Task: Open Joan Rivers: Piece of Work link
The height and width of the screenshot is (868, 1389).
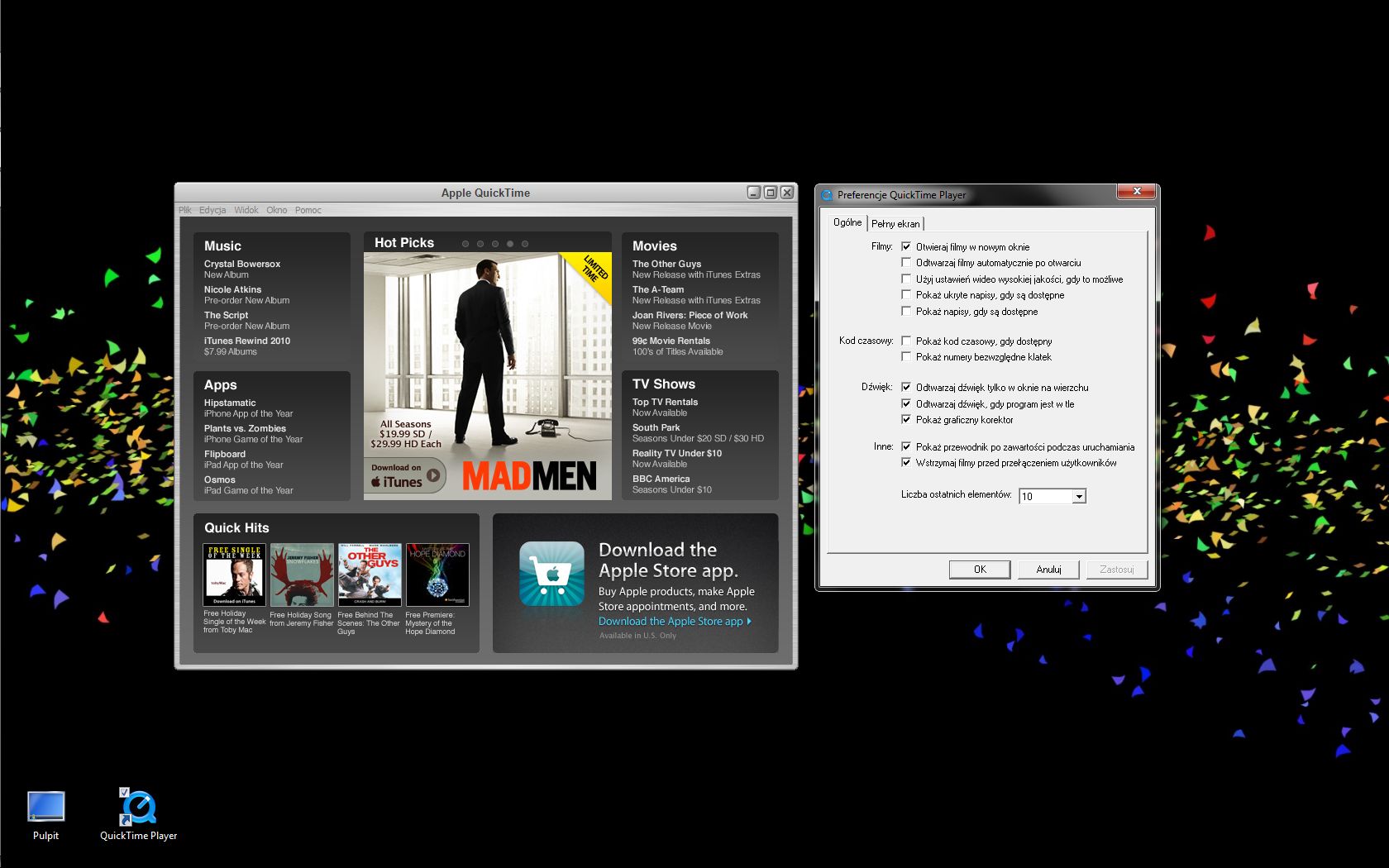Action: coord(690,320)
